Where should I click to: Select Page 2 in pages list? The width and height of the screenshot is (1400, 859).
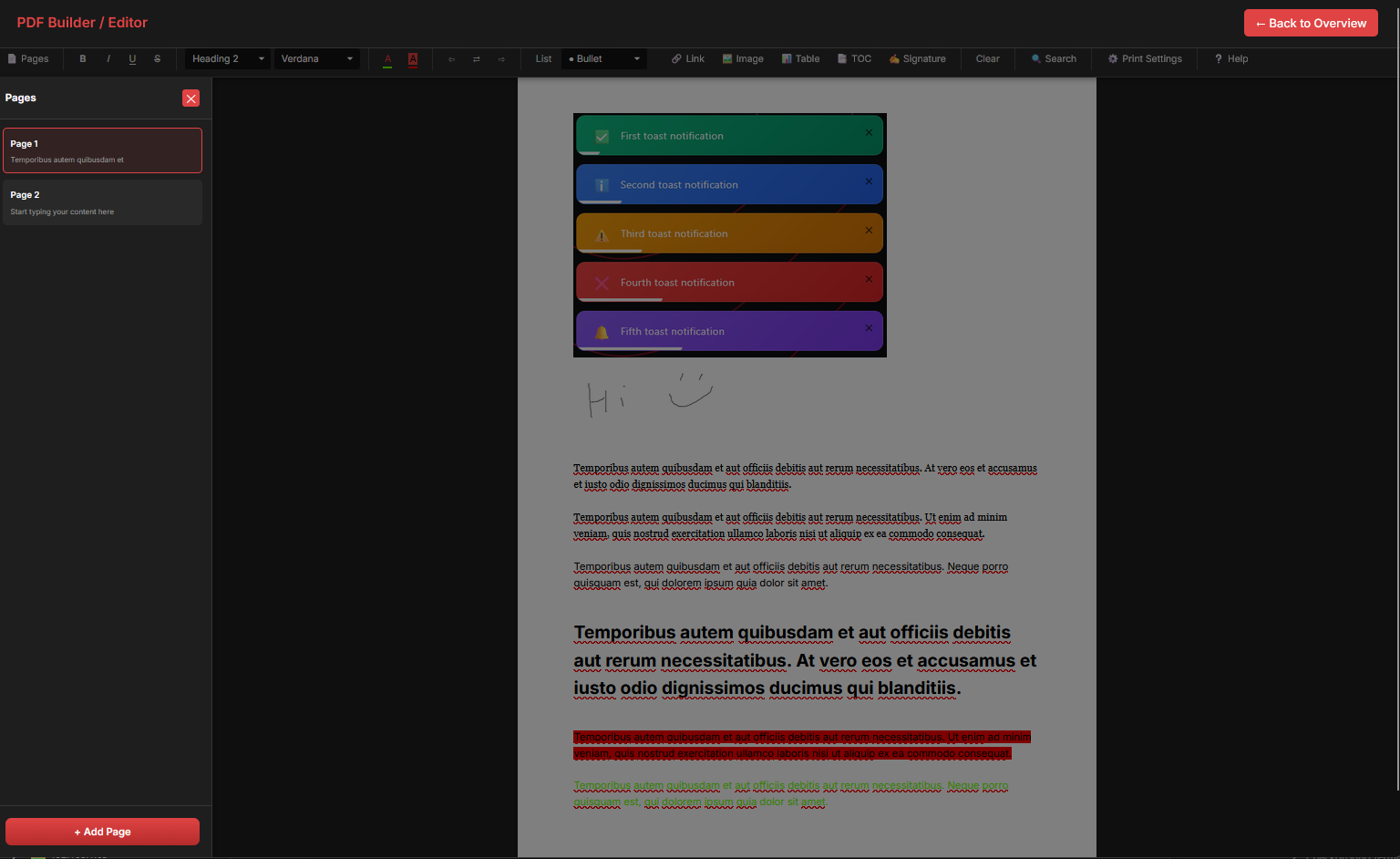pyautogui.click(x=102, y=202)
